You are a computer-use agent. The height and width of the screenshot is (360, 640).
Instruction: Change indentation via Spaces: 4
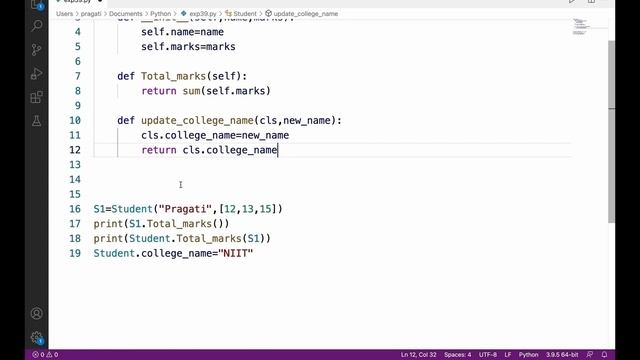tap(458, 355)
